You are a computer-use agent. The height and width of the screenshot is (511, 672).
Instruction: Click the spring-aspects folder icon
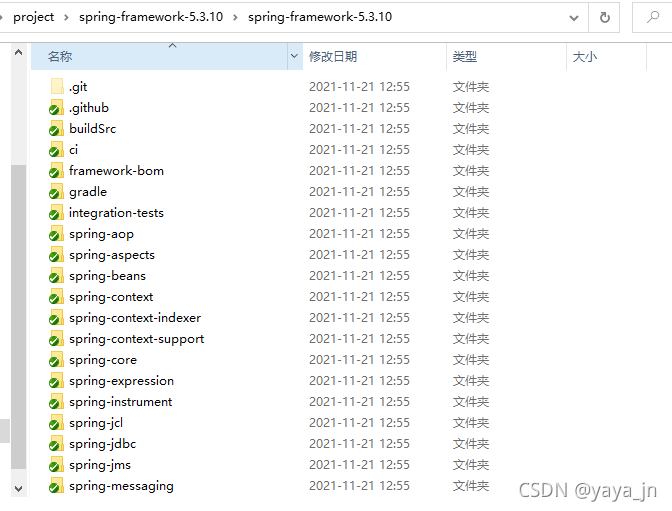(x=57, y=254)
